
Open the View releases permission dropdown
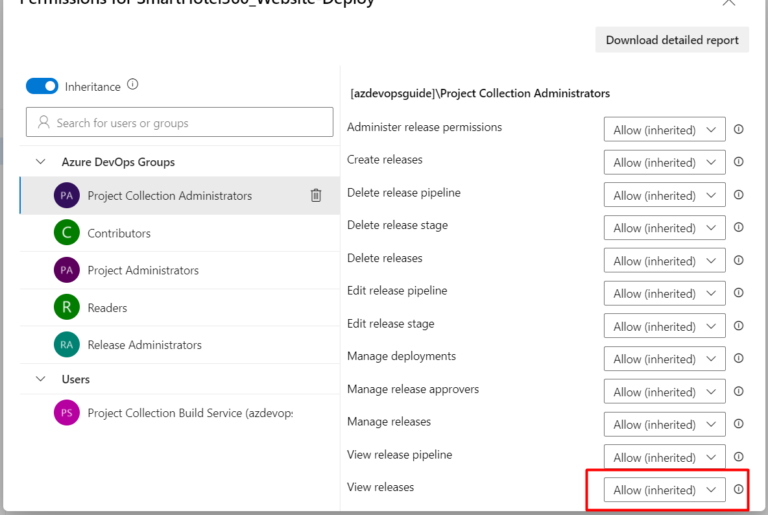click(664, 490)
